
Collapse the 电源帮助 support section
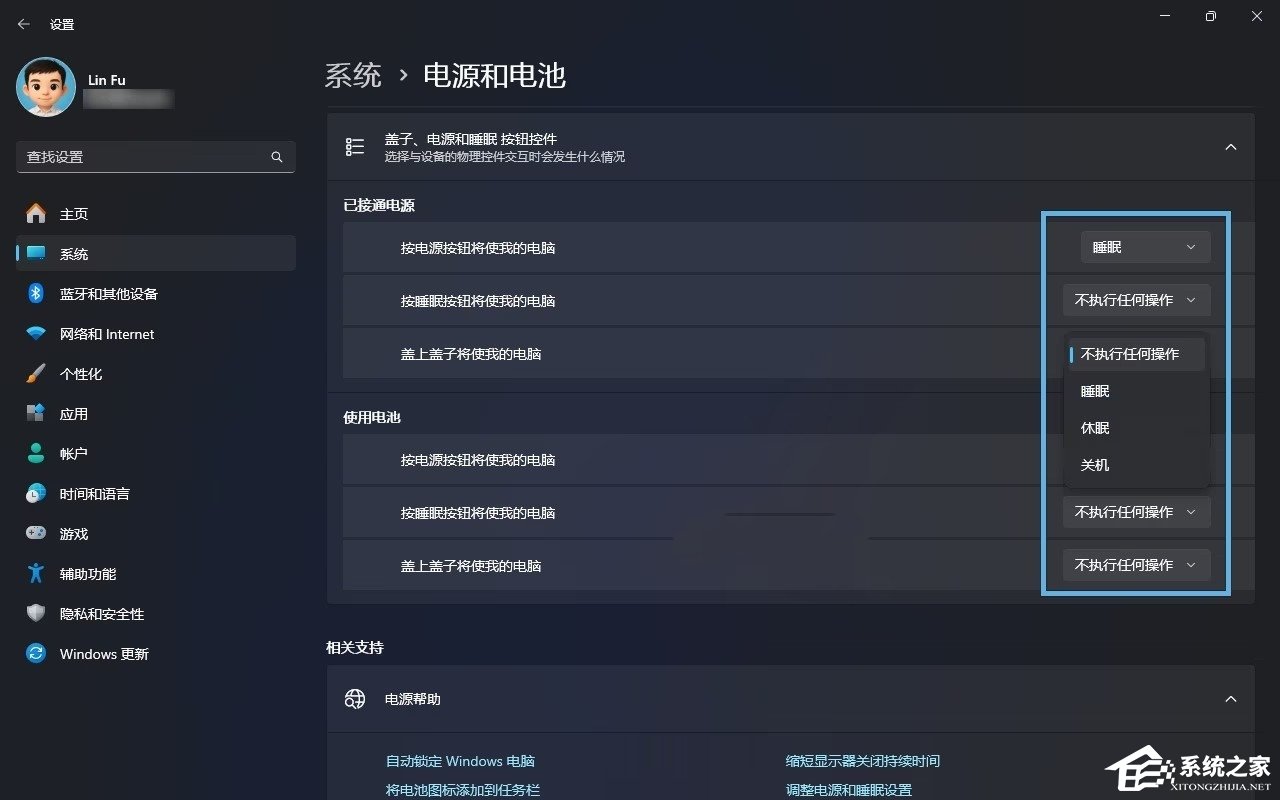click(x=1231, y=698)
